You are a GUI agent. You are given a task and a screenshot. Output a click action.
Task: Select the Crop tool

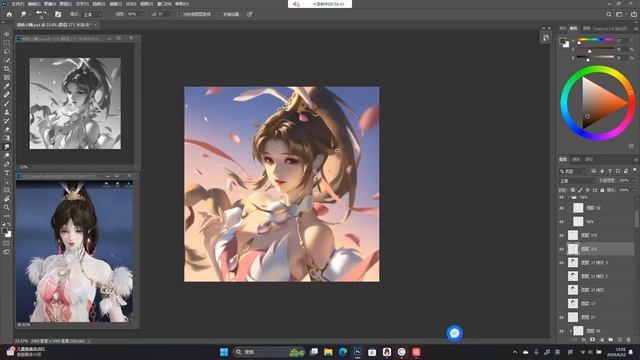tap(7, 69)
